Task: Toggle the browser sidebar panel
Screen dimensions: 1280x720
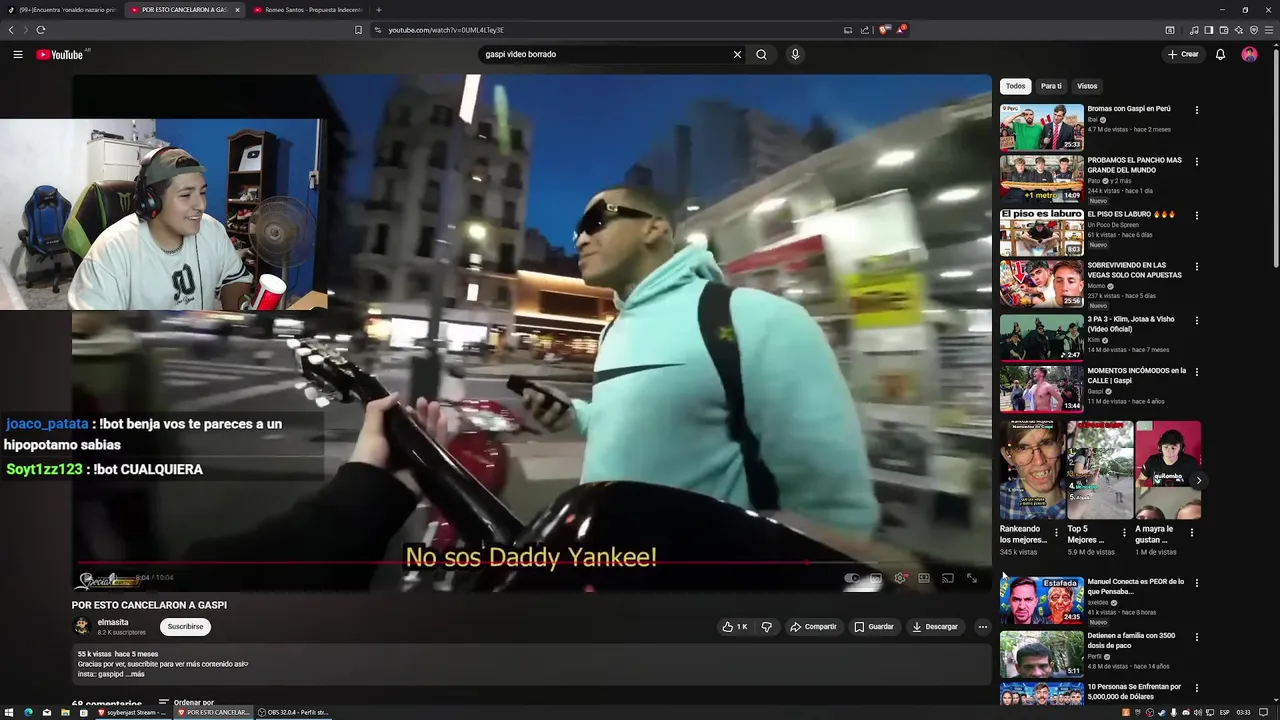Action: pos(1209,30)
